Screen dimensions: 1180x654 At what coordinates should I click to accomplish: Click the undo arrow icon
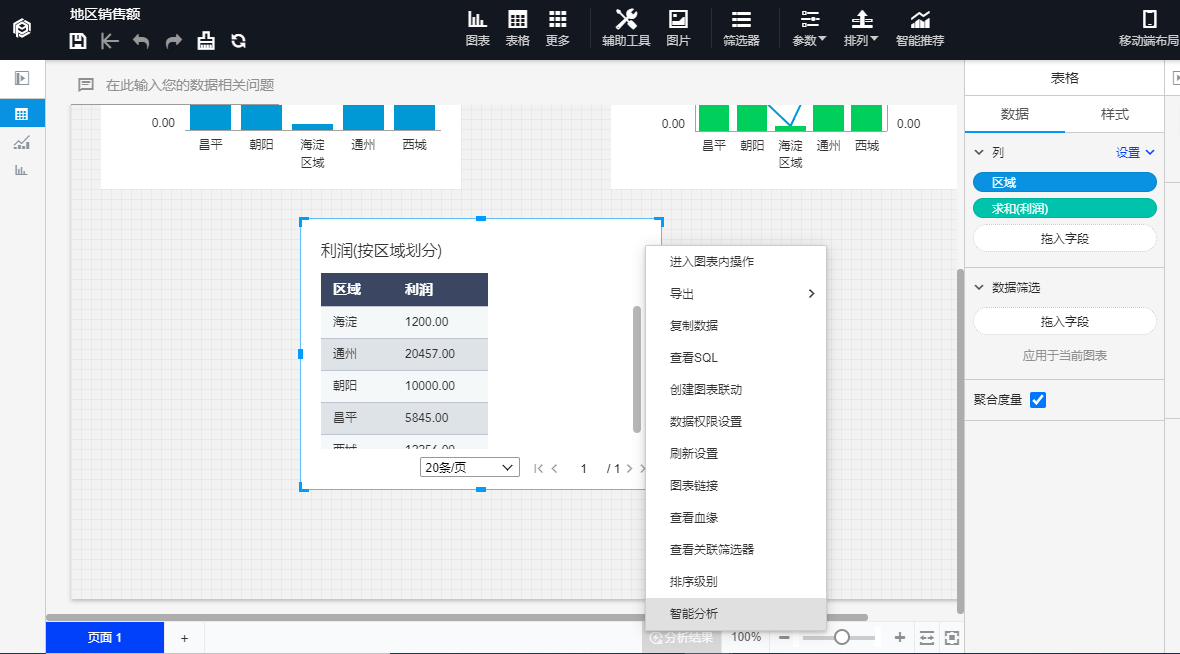tap(141, 41)
